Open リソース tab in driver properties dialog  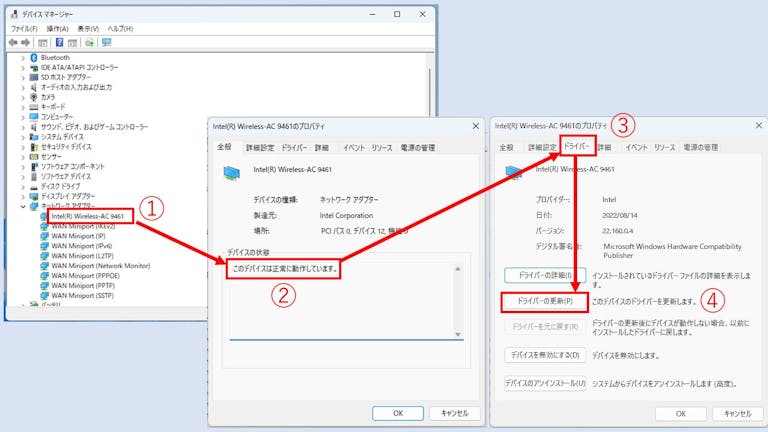coord(665,147)
